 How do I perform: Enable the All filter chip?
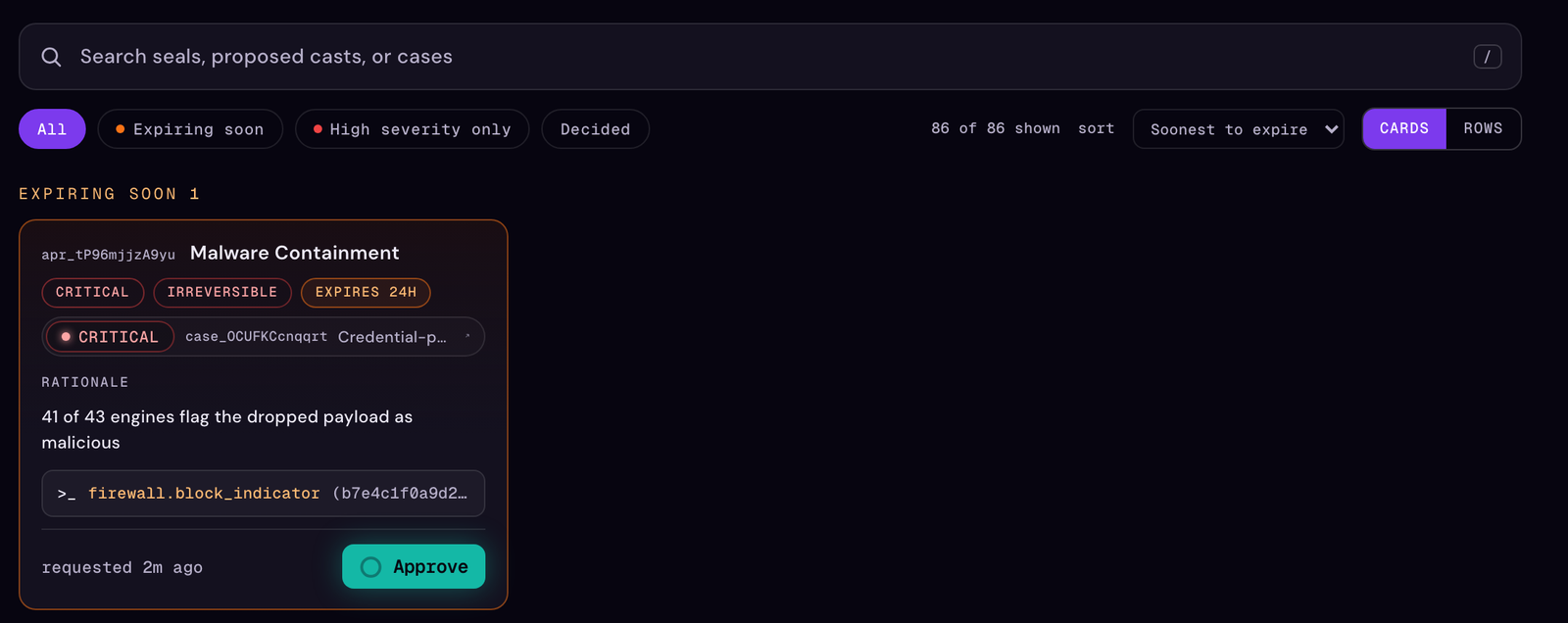[52, 129]
